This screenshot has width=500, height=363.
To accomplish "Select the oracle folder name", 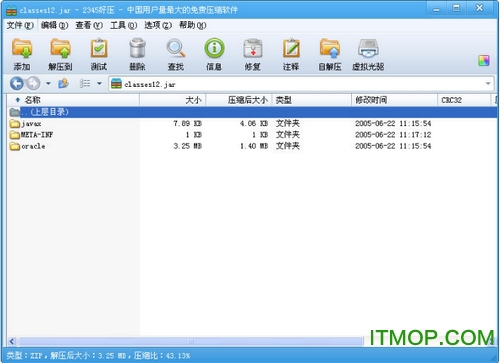I will [33, 146].
